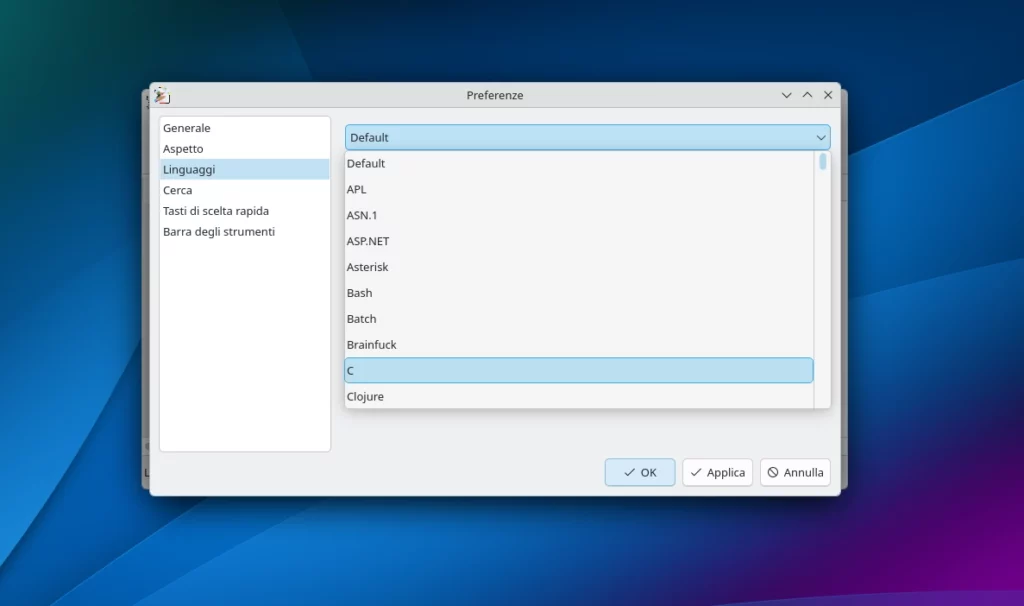The width and height of the screenshot is (1024, 606).
Task: Choose Batch from the language list
Action: point(579,319)
